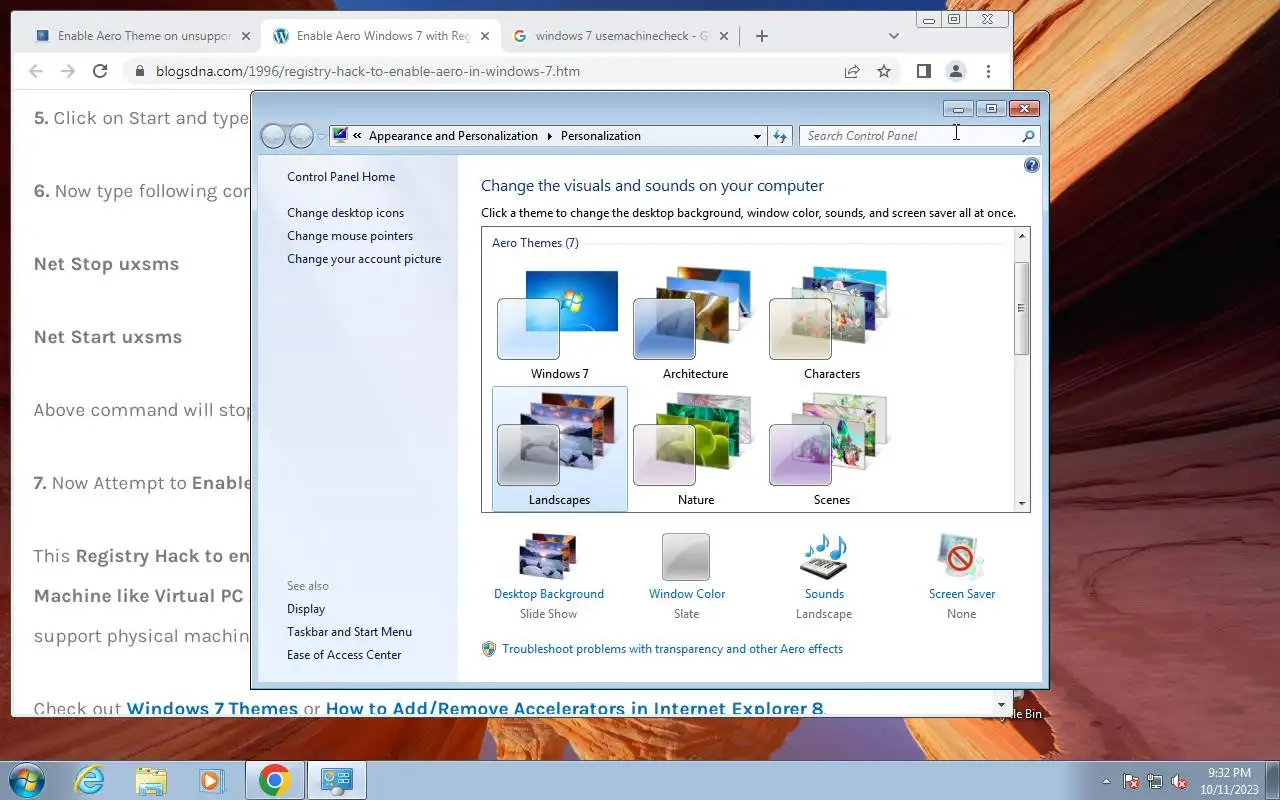
Task: Click the Screen Saver link text
Action: point(962,594)
